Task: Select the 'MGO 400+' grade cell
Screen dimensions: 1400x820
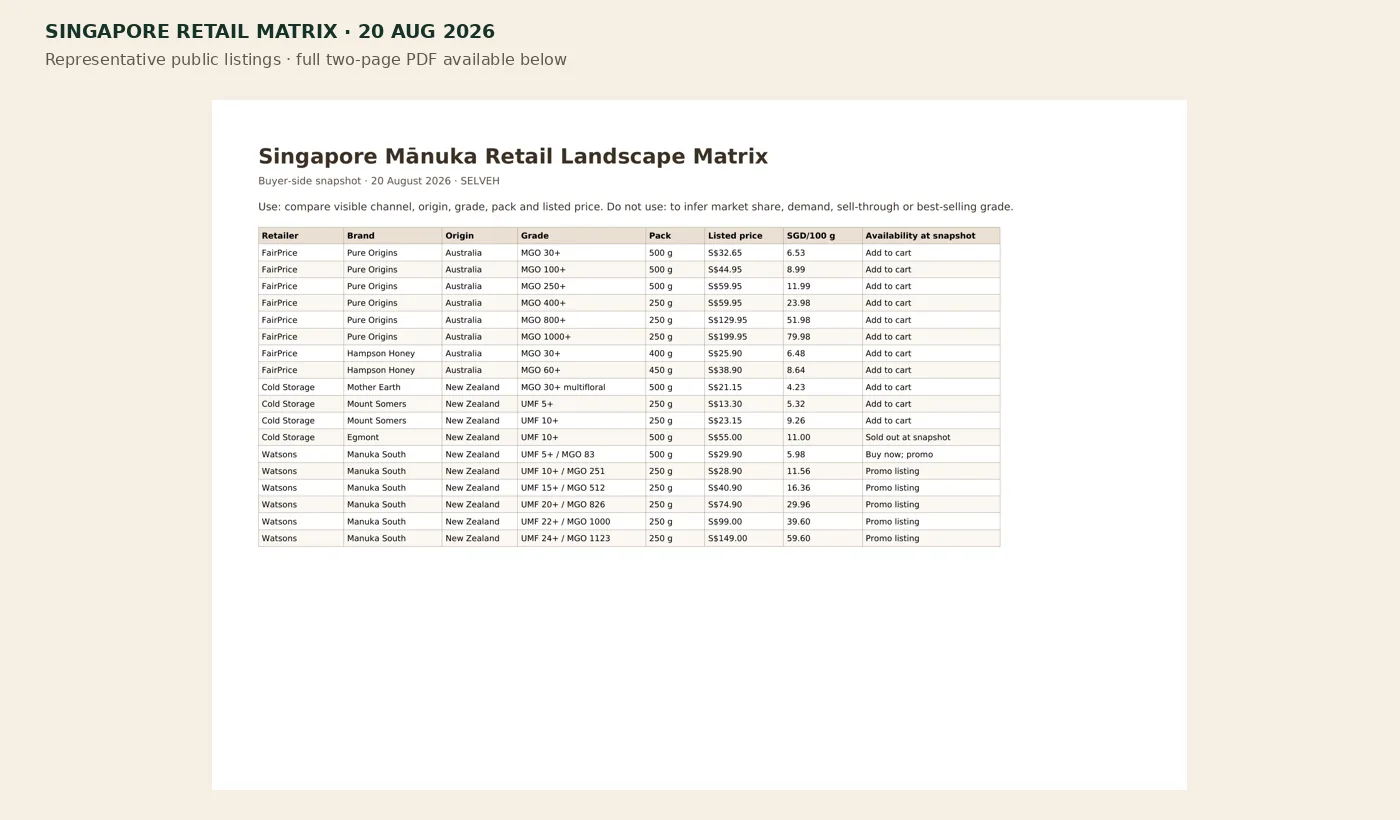Action: coord(581,303)
